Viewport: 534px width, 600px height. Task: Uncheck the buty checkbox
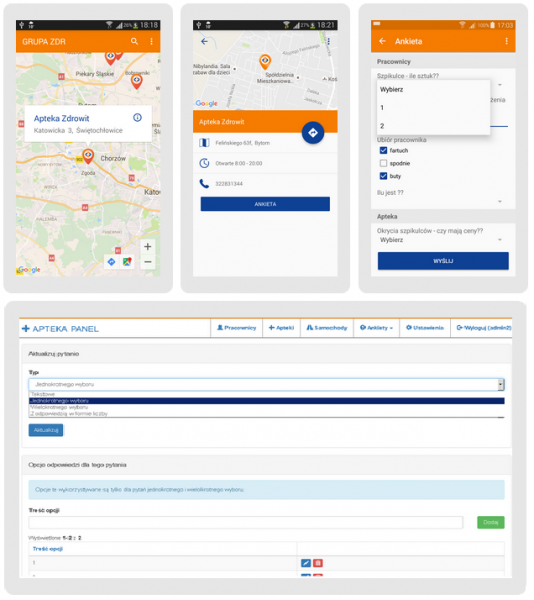[x=383, y=176]
